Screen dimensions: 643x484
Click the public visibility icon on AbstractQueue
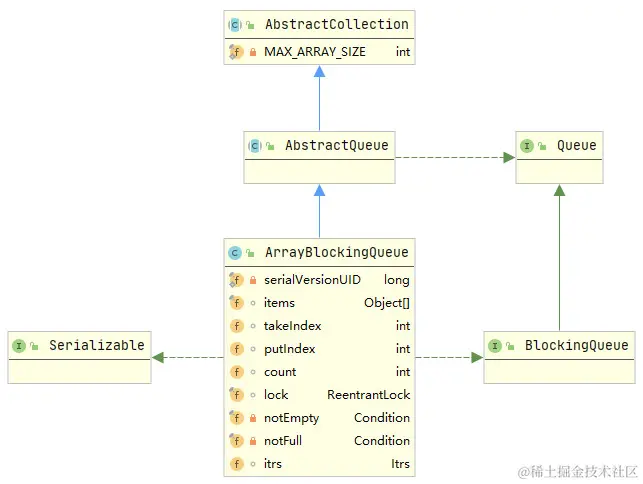coord(270,146)
